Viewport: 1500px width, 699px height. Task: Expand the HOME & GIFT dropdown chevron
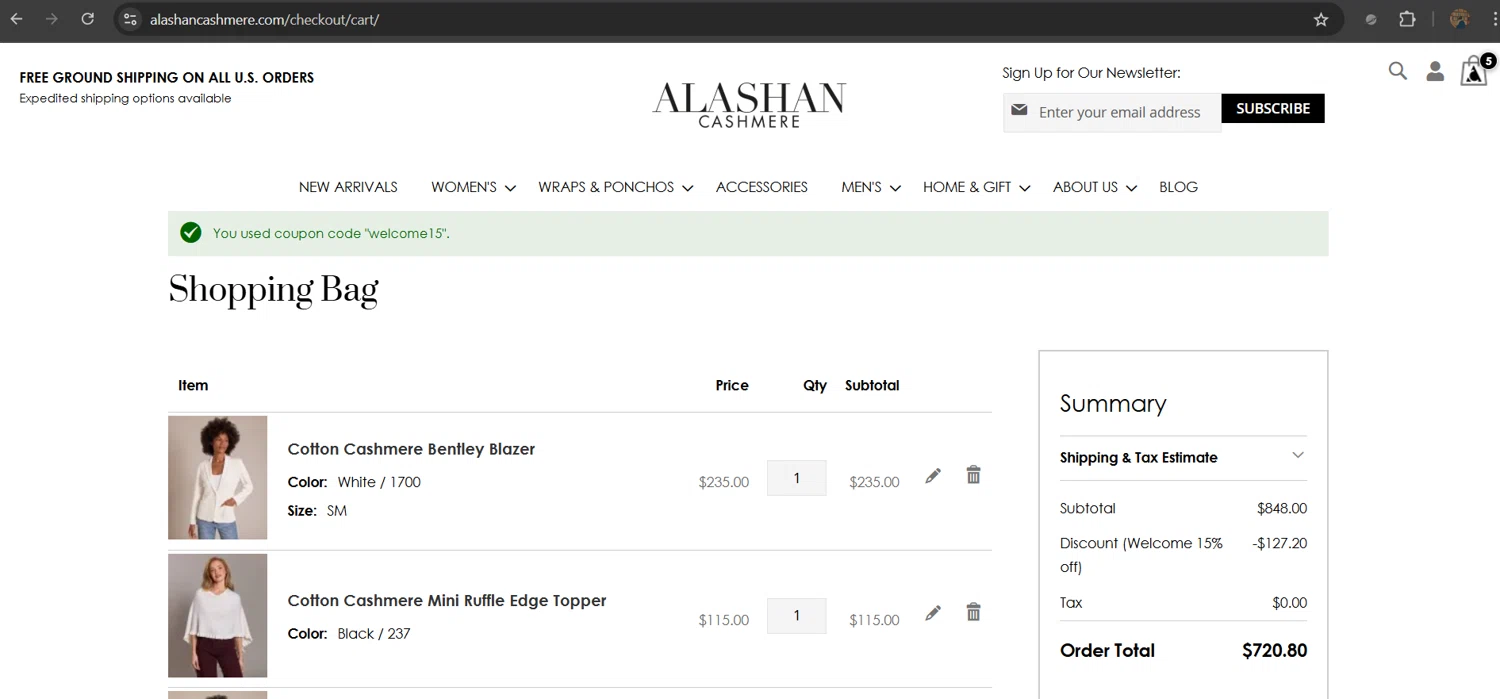pyautogui.click(x=1024, y=188)
